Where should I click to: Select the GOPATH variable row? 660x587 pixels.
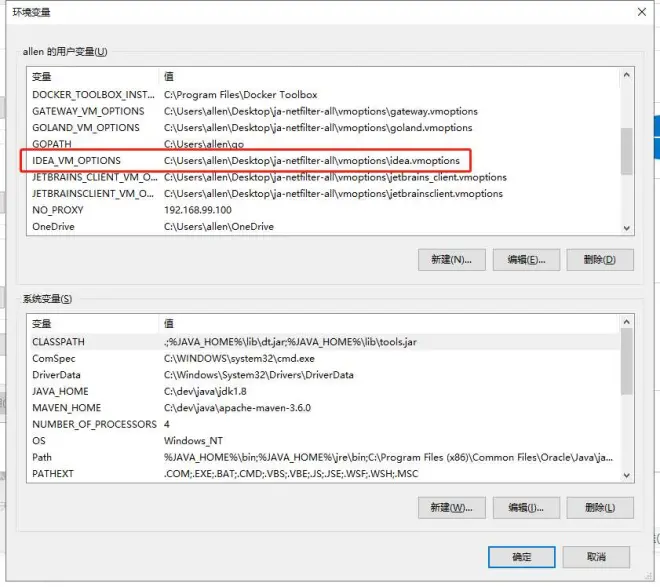tap(324, 144)
